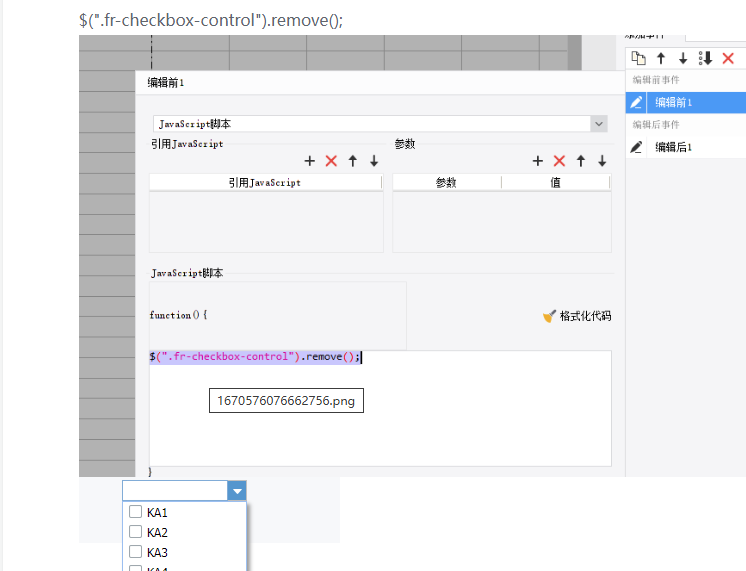Click the broom icon beside 格式化代码
The width and height of the screenshot is (746, 571).
[549, 316]
